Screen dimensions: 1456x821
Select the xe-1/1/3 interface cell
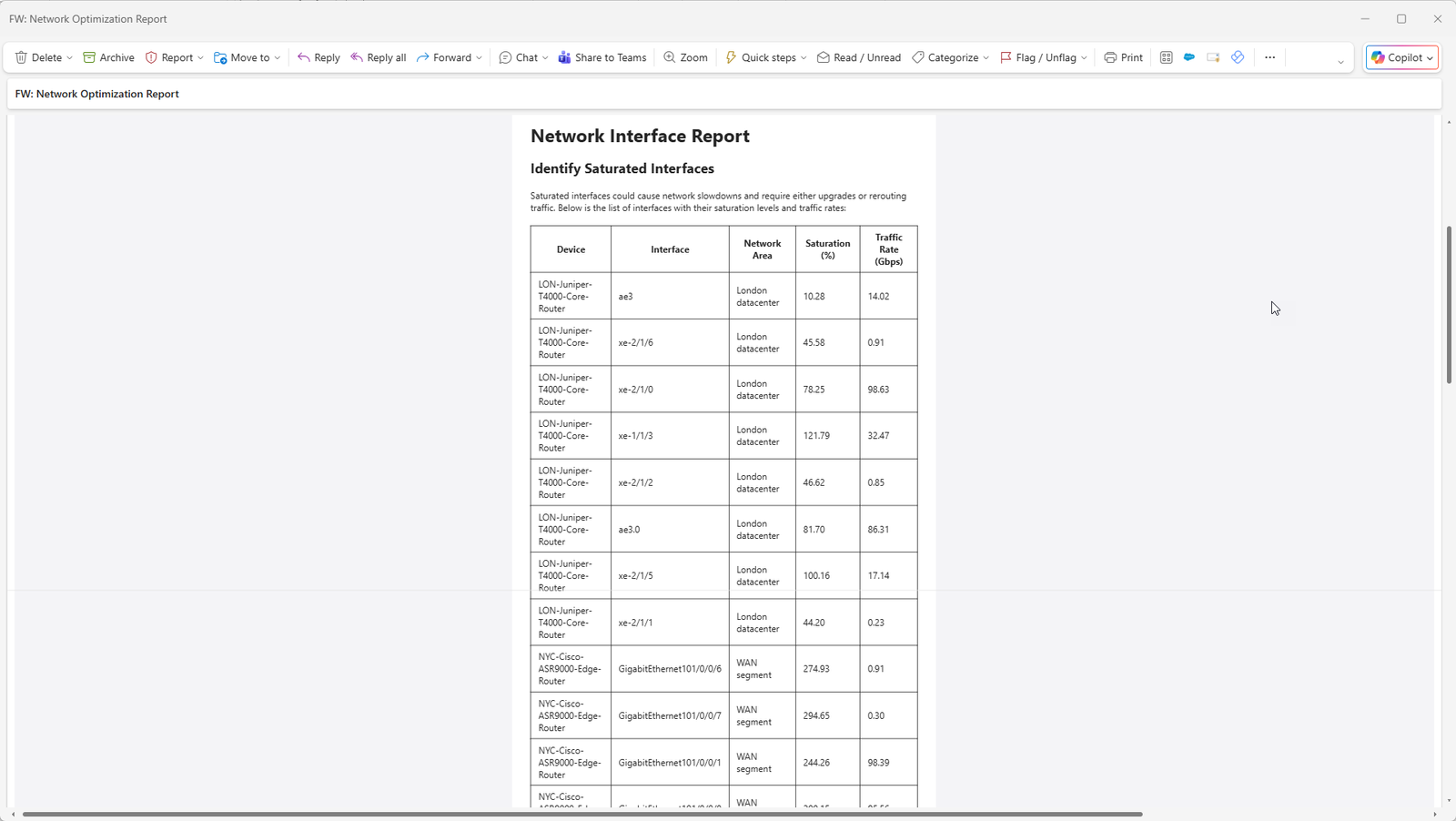coord(670,436)
